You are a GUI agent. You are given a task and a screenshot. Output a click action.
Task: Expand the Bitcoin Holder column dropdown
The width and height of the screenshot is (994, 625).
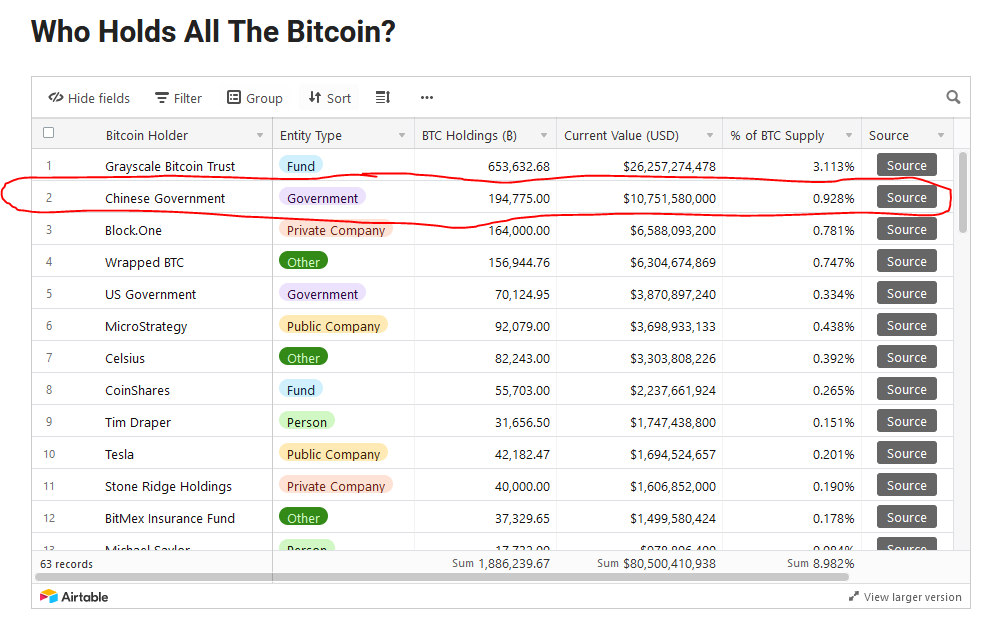pos(260,136)
